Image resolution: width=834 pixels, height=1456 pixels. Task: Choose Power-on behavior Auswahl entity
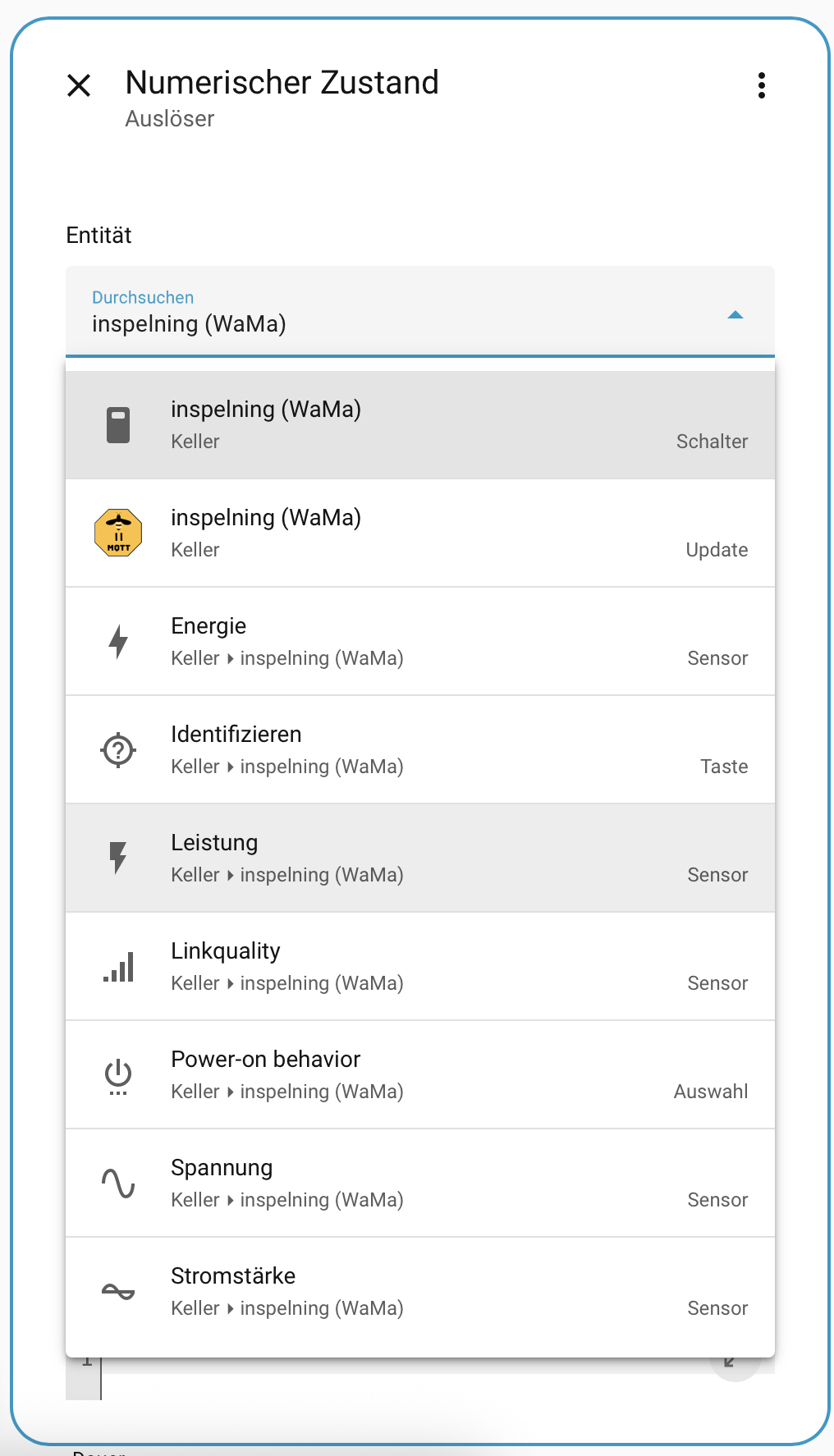tap(420, 1075)
